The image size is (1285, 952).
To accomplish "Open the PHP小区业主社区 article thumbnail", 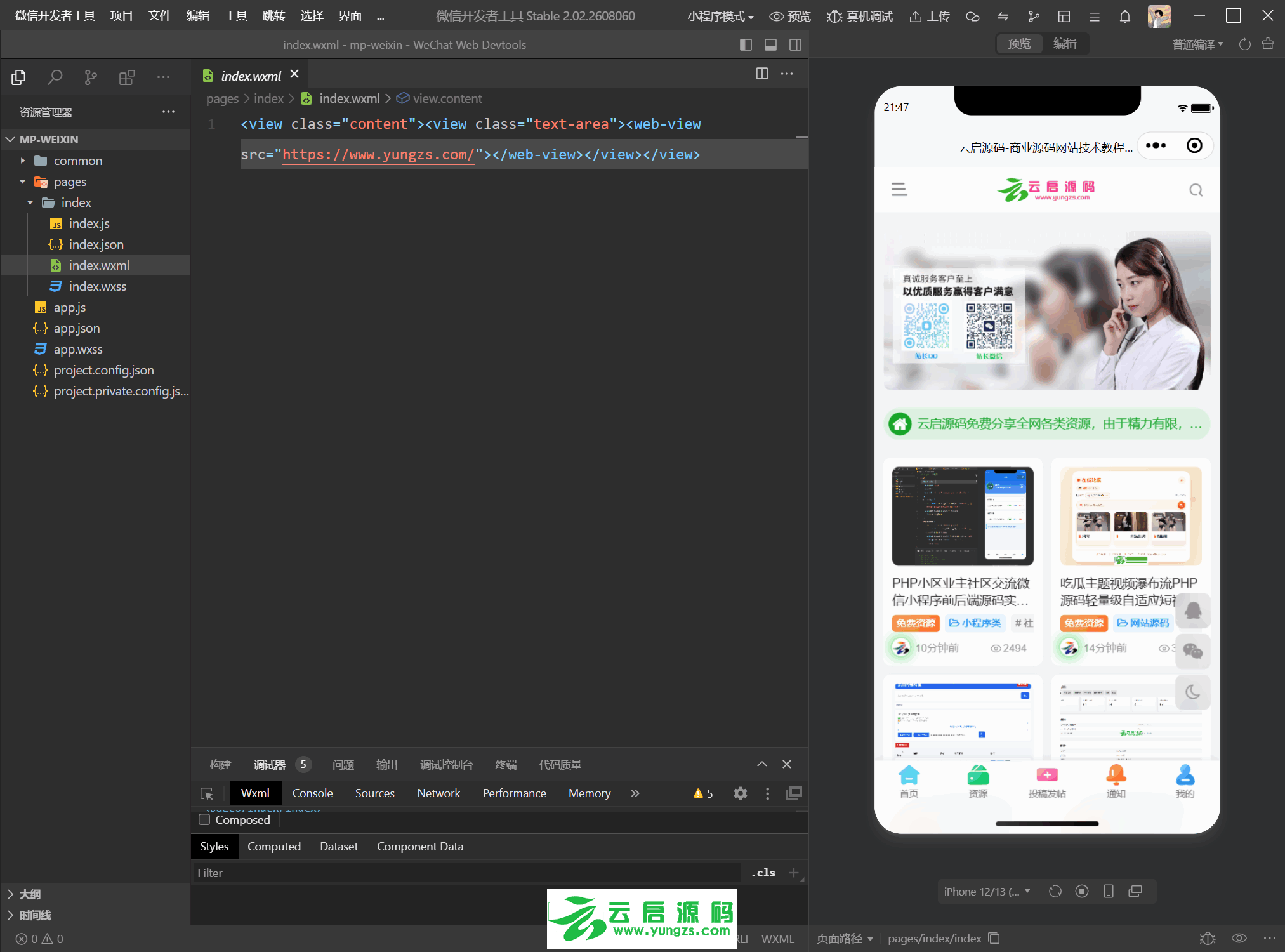I will pos(963,516).
